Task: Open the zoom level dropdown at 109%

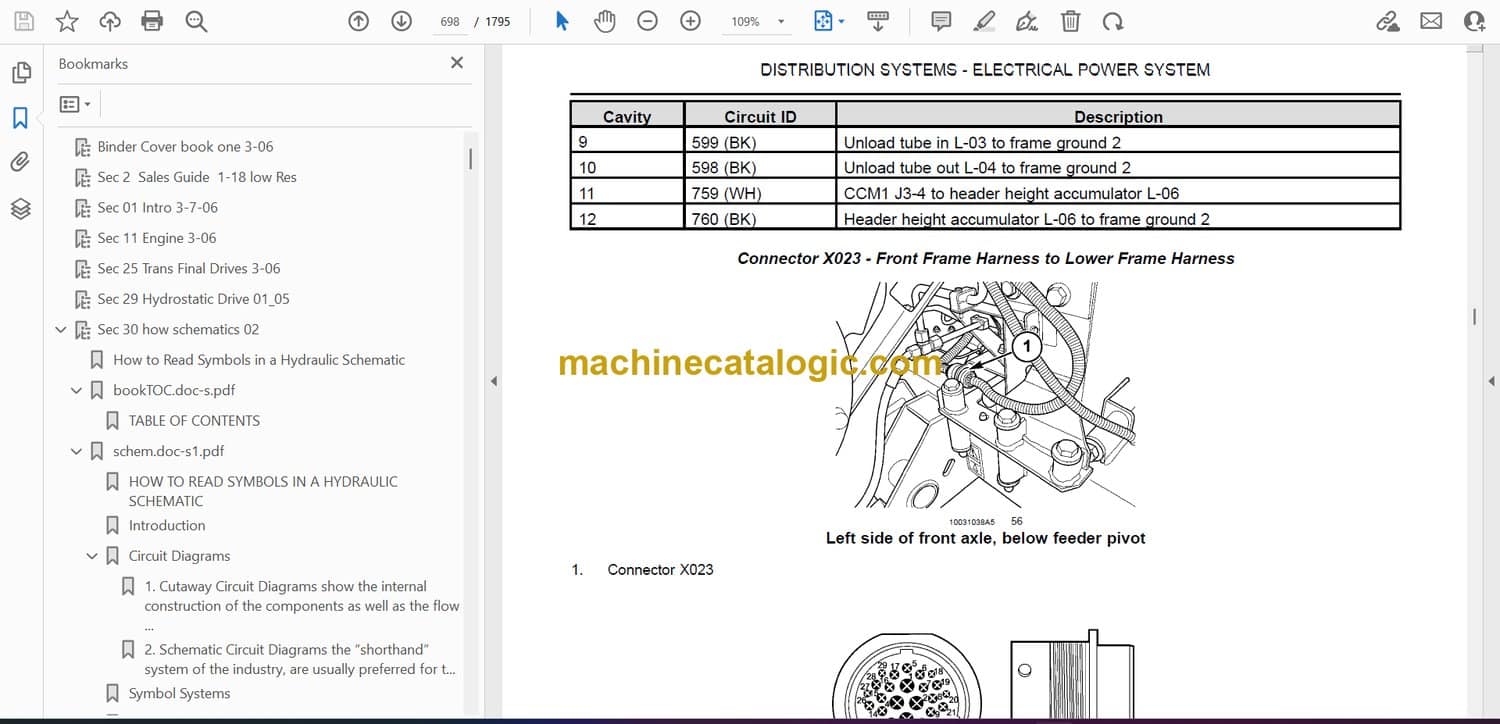Action: (781, 21)
